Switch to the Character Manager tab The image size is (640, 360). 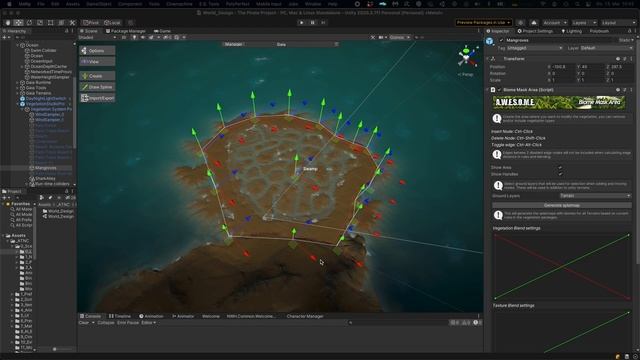pos(305,316)
